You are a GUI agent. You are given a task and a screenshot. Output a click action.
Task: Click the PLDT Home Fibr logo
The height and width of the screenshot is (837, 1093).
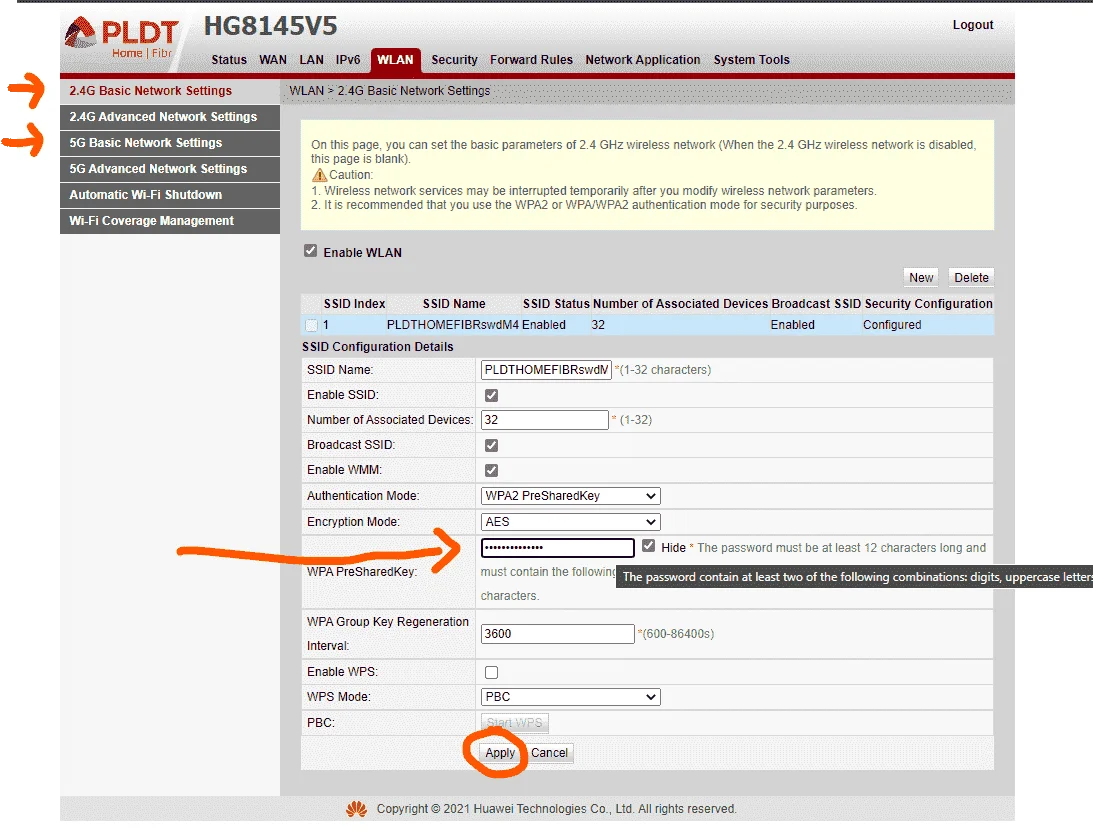[122, 38]
